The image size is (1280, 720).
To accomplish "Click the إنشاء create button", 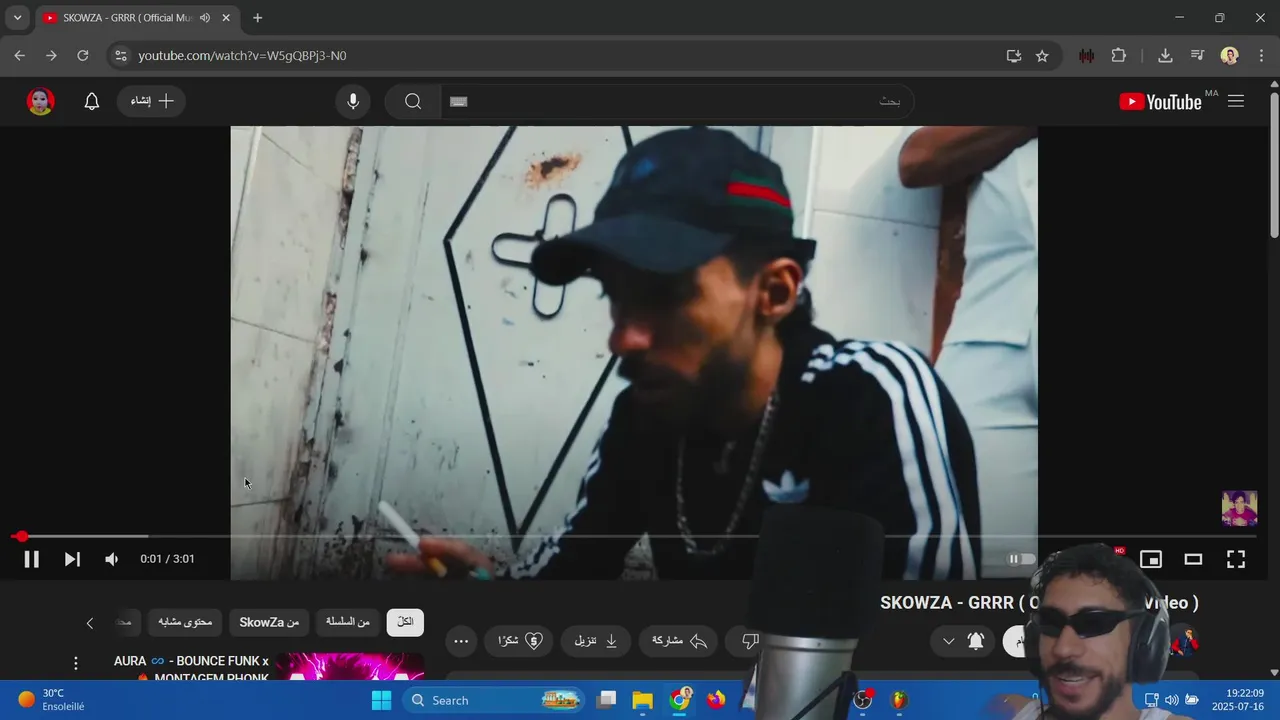I will 152,101.
